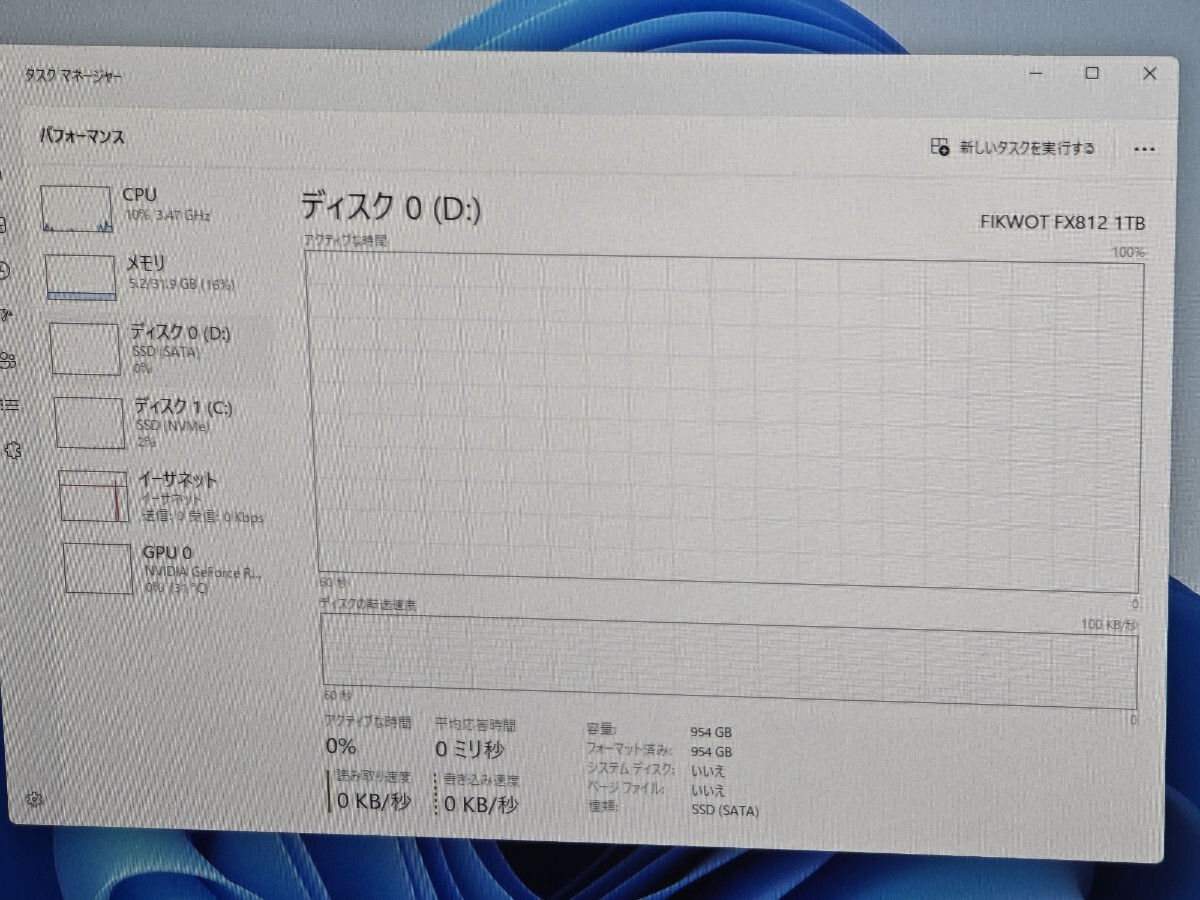Minimize the Task Manager window
Viewport: 1200px width, 900px height.
[x=1037, y=73]
